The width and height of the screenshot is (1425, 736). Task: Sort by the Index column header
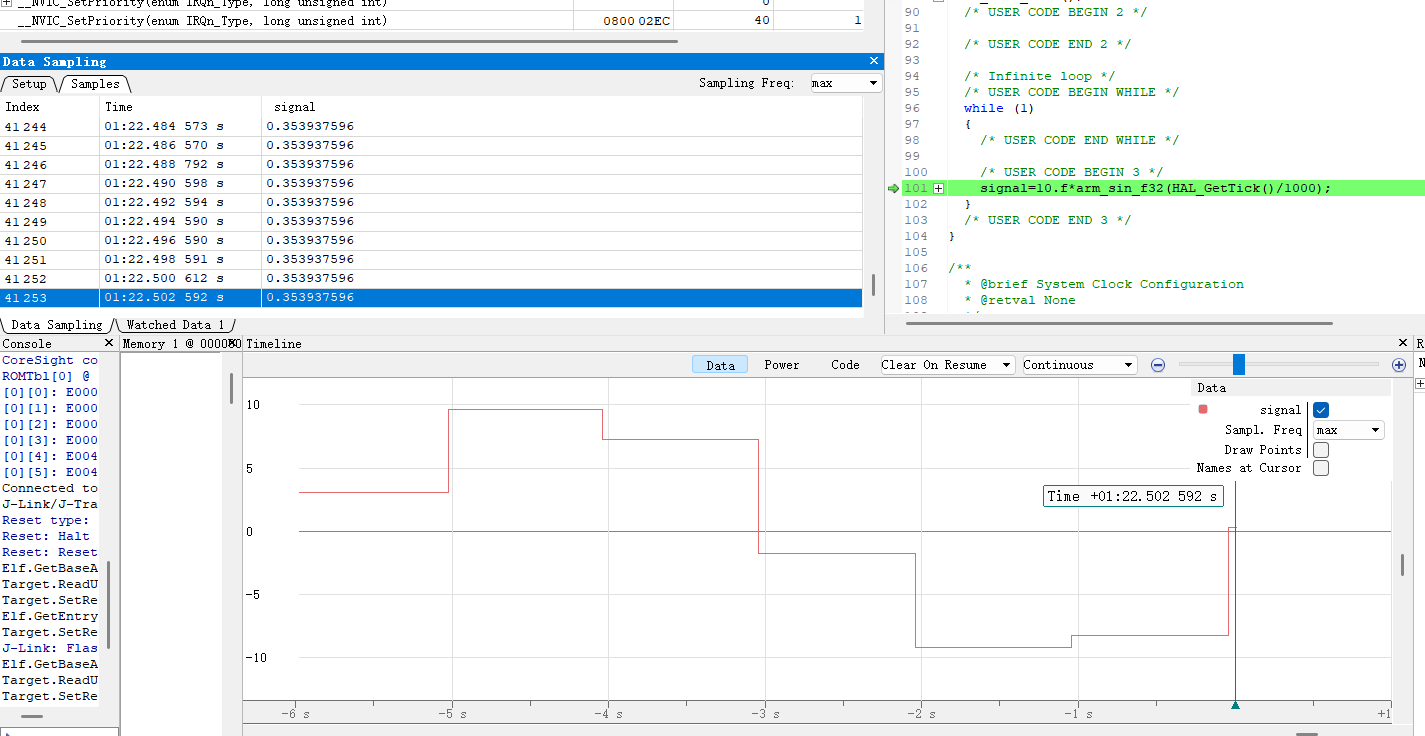point(50,106)
